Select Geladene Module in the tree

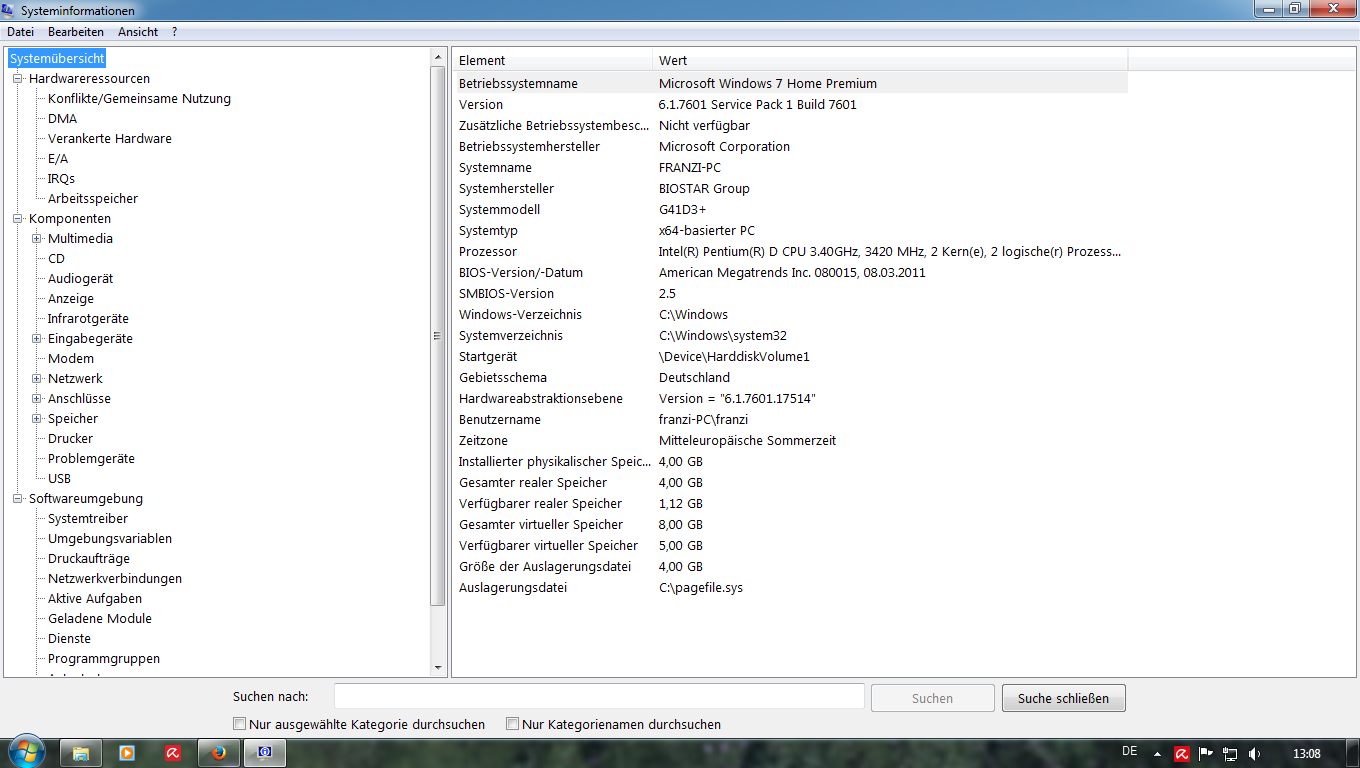(x=100, y=618)
